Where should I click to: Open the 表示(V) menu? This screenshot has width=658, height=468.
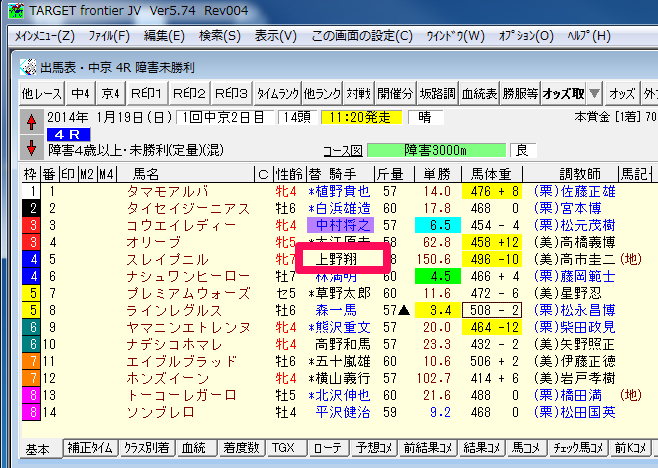tap(275, 36)
